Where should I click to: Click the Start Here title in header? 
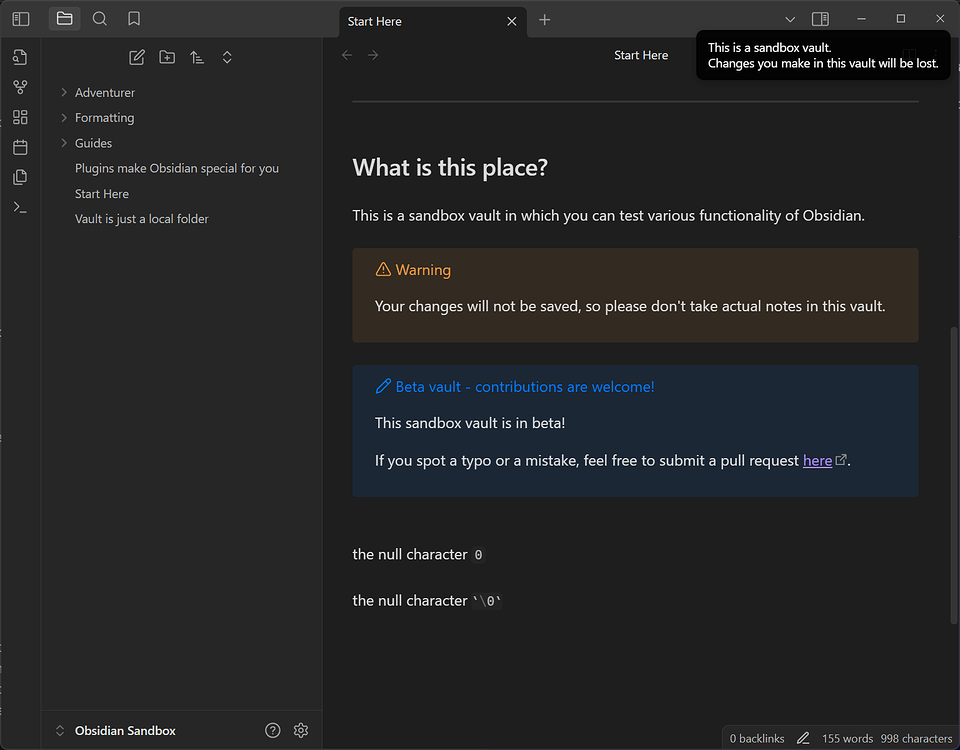point(641,55)
